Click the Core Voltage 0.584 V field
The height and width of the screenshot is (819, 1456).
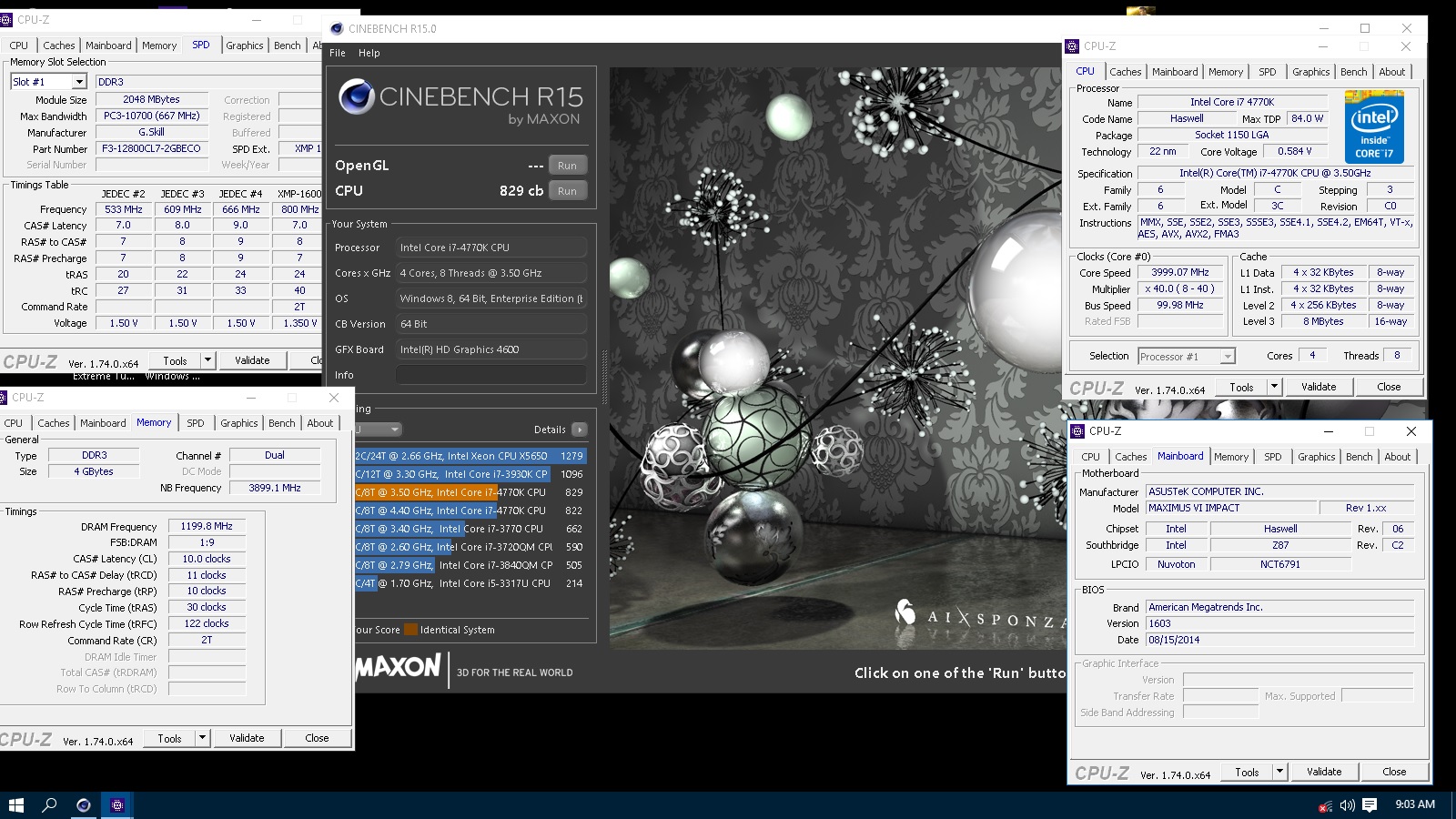pyautogui.click(x=1294, y=152)
